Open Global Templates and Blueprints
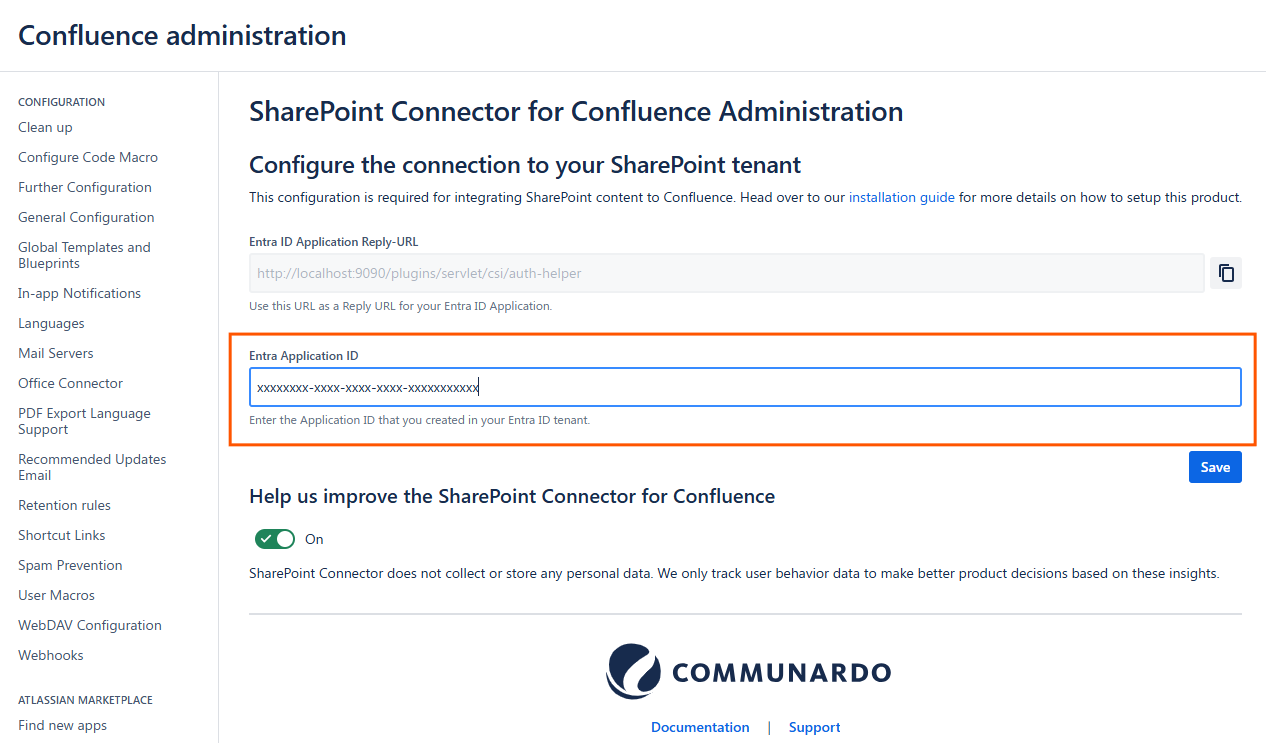The image size is (1266, 743). click(x=84, y=255)
